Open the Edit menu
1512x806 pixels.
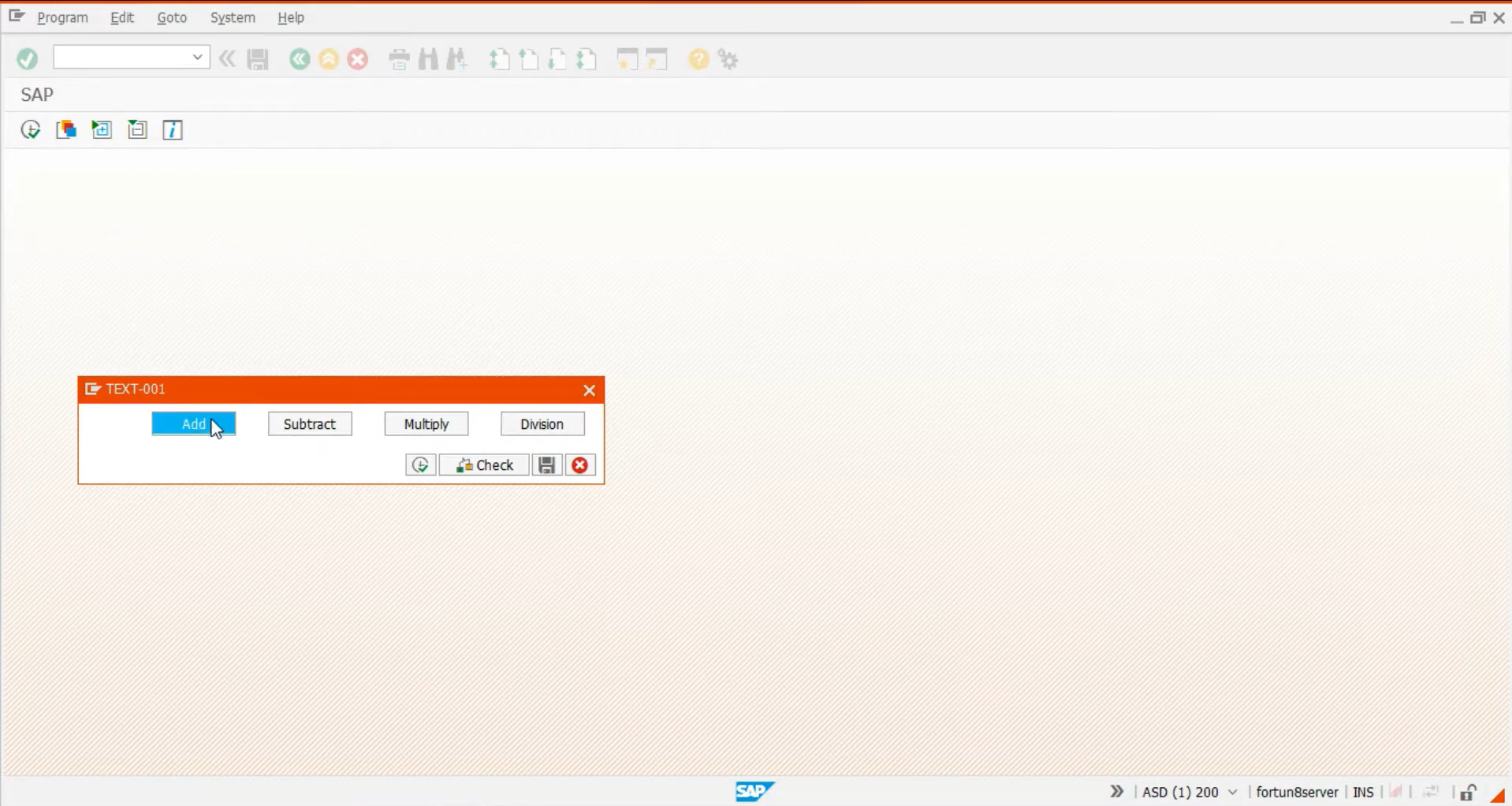pos(122,17)
